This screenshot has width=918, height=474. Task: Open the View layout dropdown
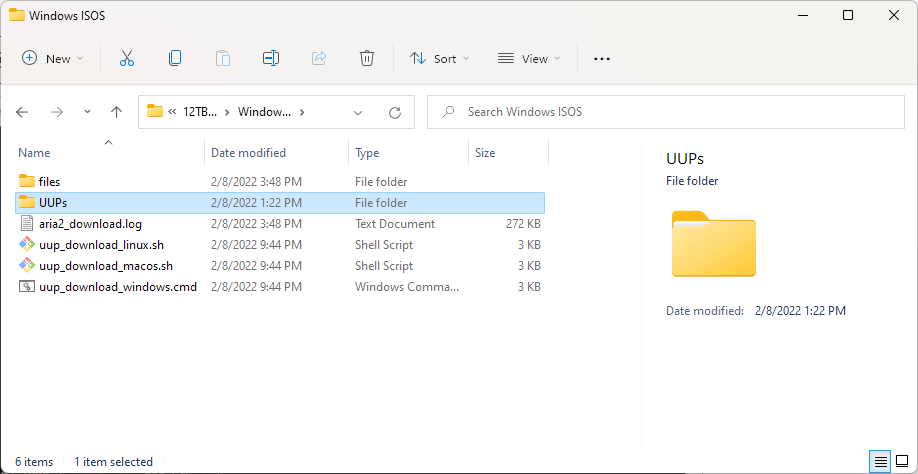pyautogui.click(x=529, y=59)
